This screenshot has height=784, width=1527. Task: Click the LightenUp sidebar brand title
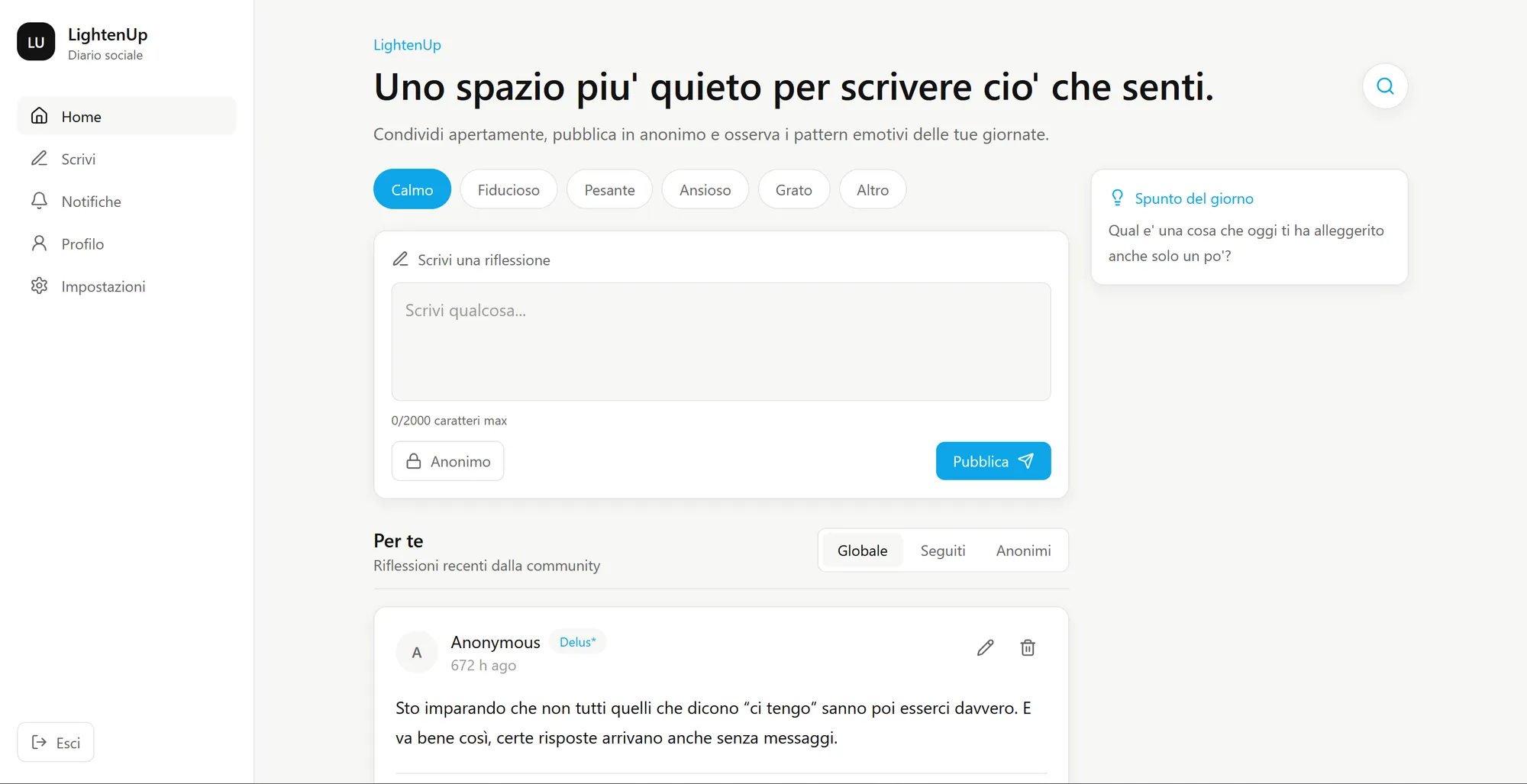108,34
